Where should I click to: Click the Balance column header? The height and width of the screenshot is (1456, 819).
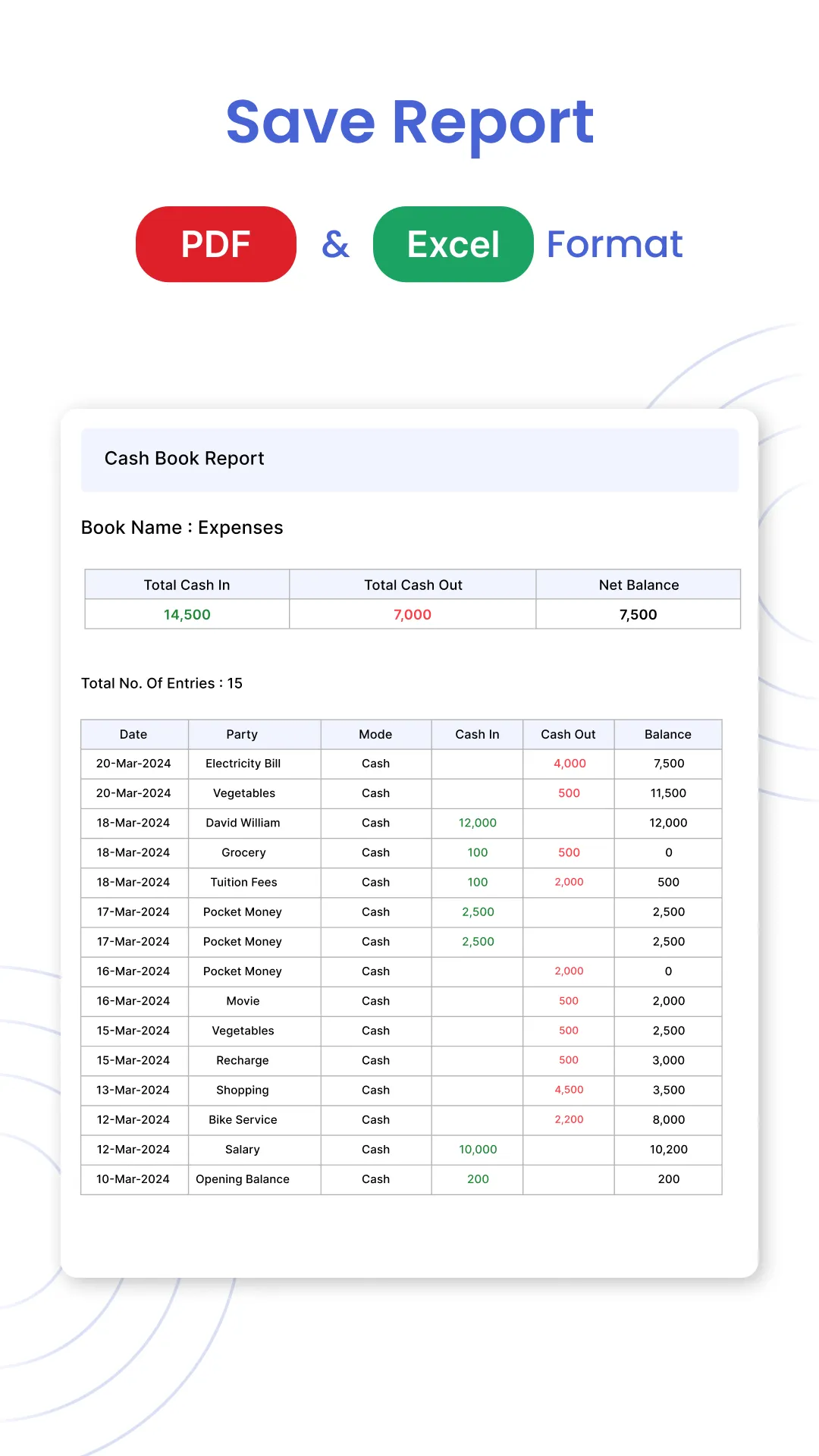(x=668, y=734)
